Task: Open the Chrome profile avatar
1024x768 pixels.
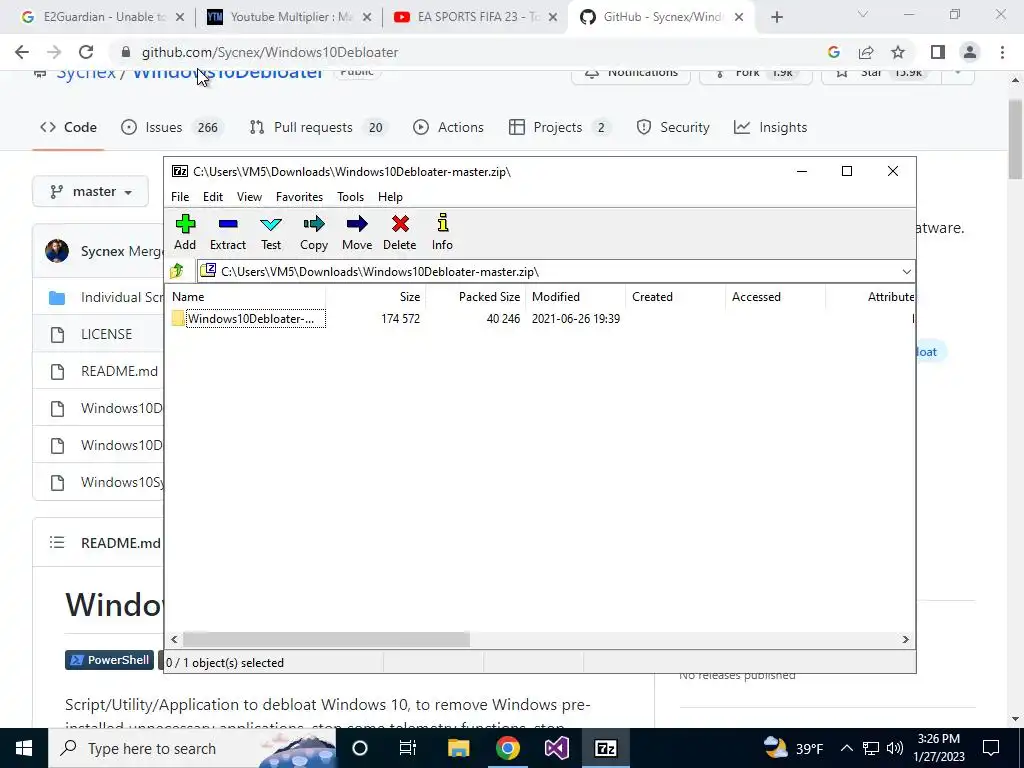Action: [970, 52]
